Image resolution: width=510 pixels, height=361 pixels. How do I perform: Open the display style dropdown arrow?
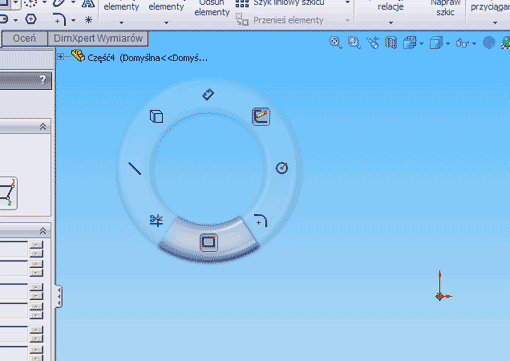448,44
